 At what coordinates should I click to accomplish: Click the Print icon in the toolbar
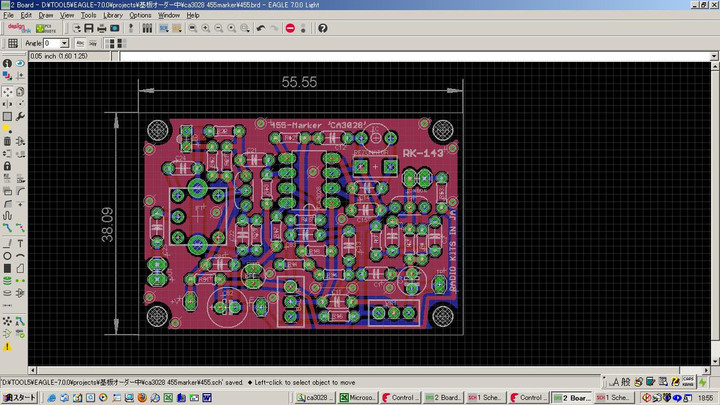[102, 28]
